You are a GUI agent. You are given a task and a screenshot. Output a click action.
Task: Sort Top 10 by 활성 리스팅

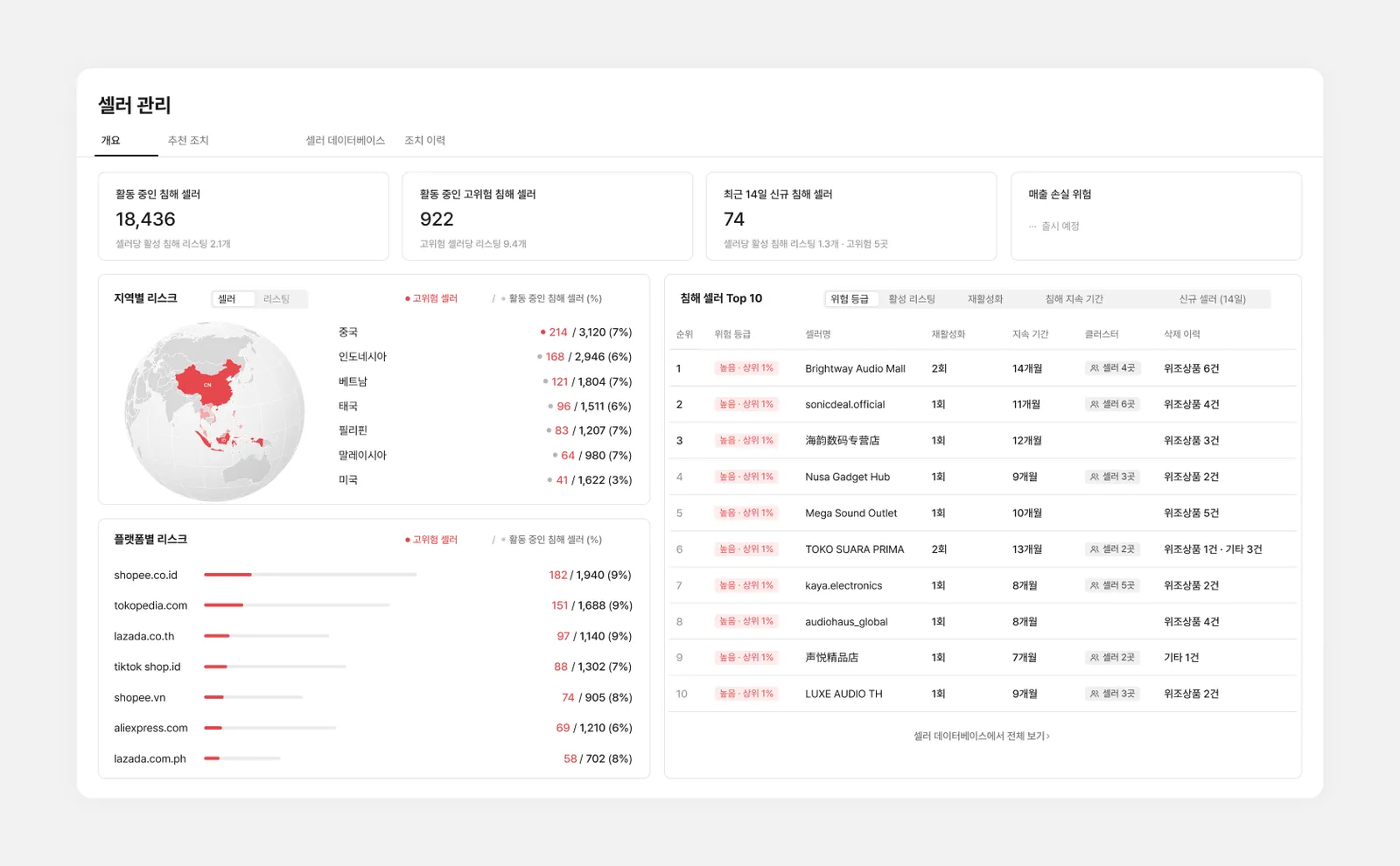pos(912,299)
